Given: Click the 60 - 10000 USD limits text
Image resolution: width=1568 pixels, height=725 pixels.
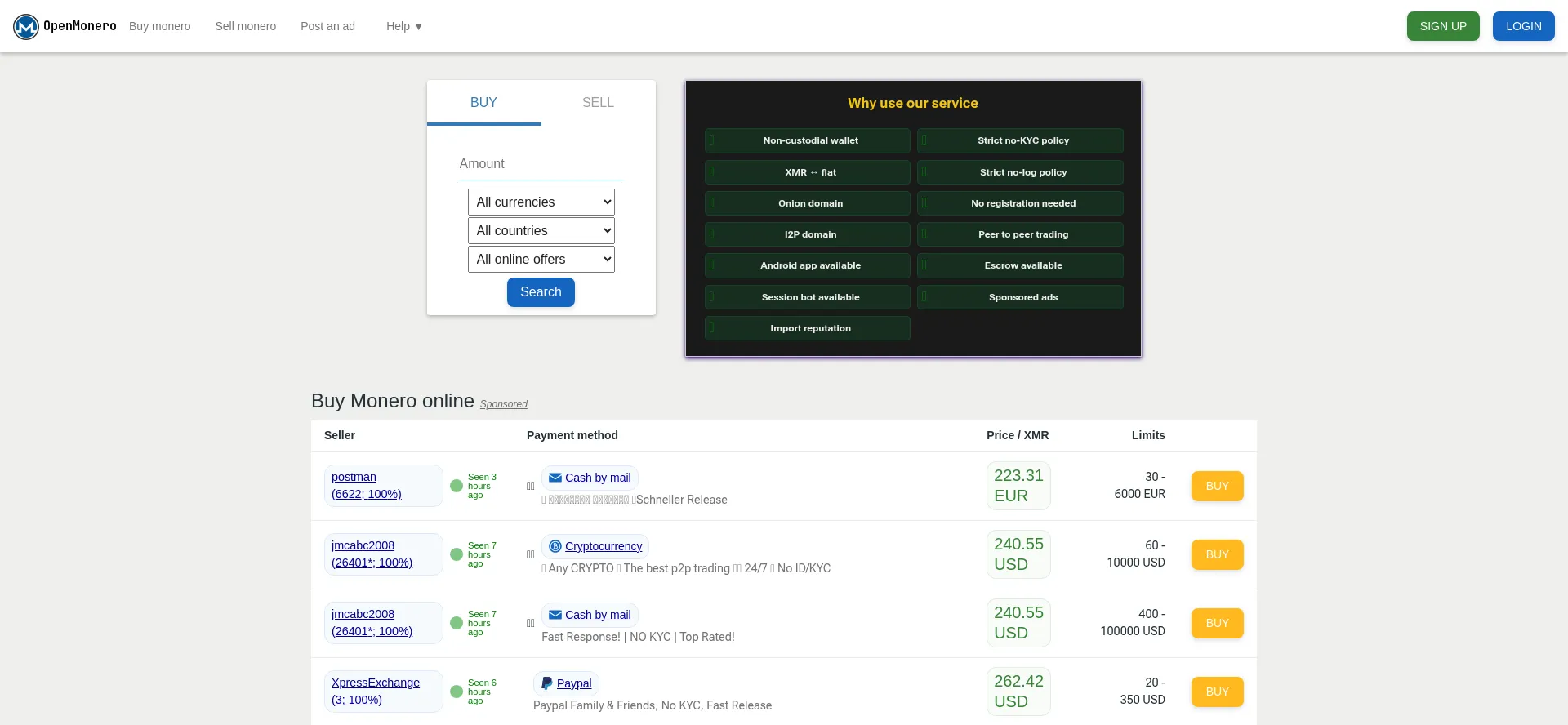Looking at the screenshot, I should 1136,554.
